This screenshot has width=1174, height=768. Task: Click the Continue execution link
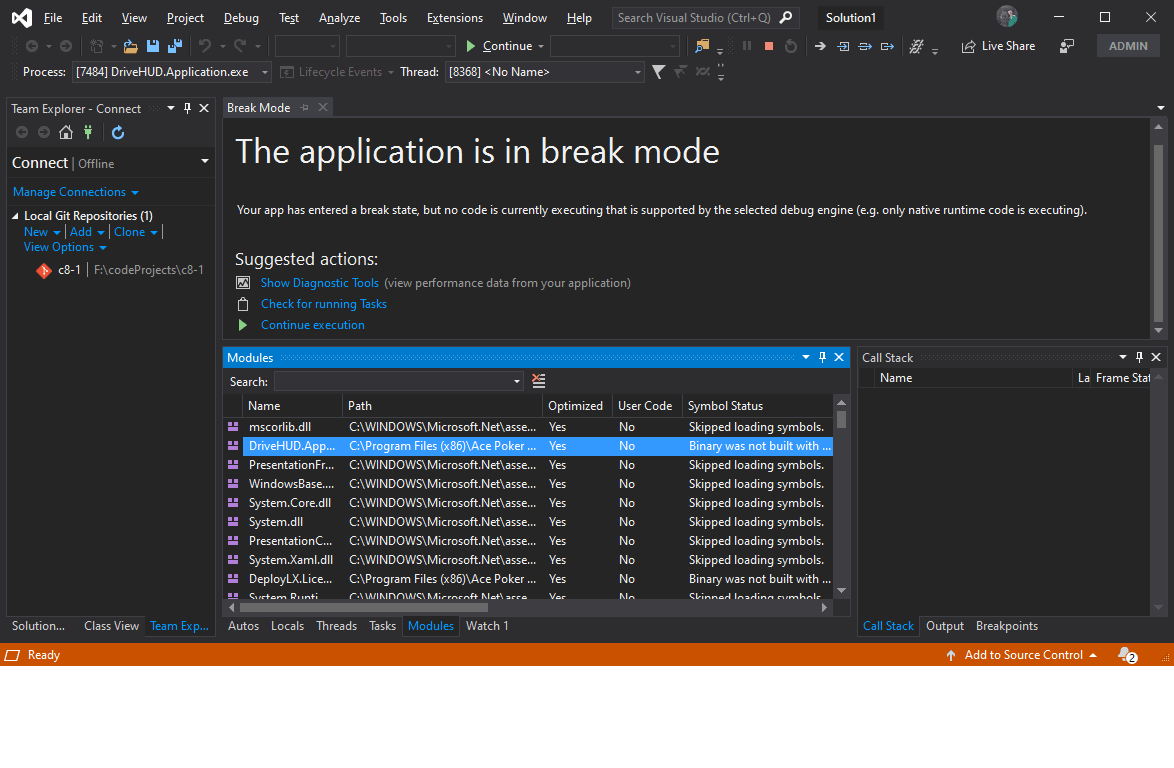point(312,325)
